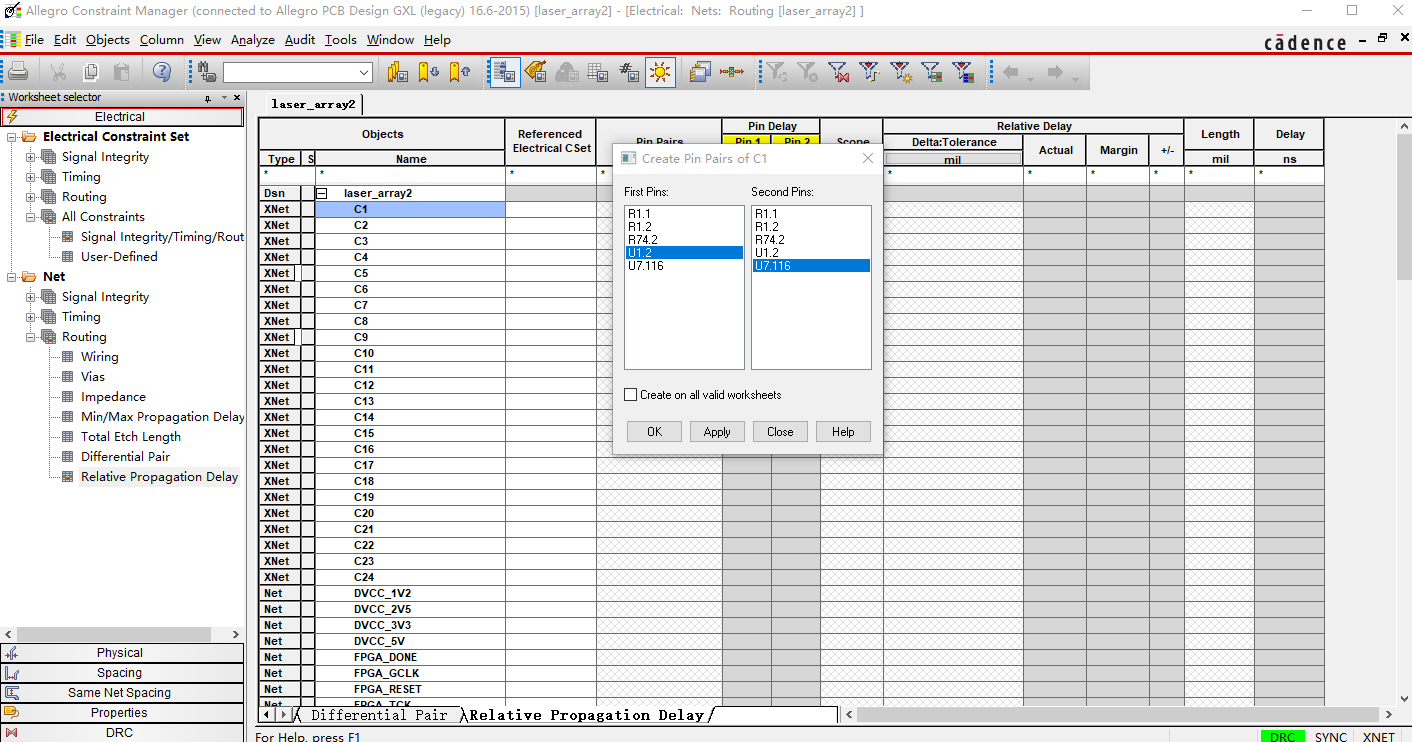This screenshot has width=1412, height=742.
Task: Pin the Worksheet selector panel
Action: click(x=208, y=98)
